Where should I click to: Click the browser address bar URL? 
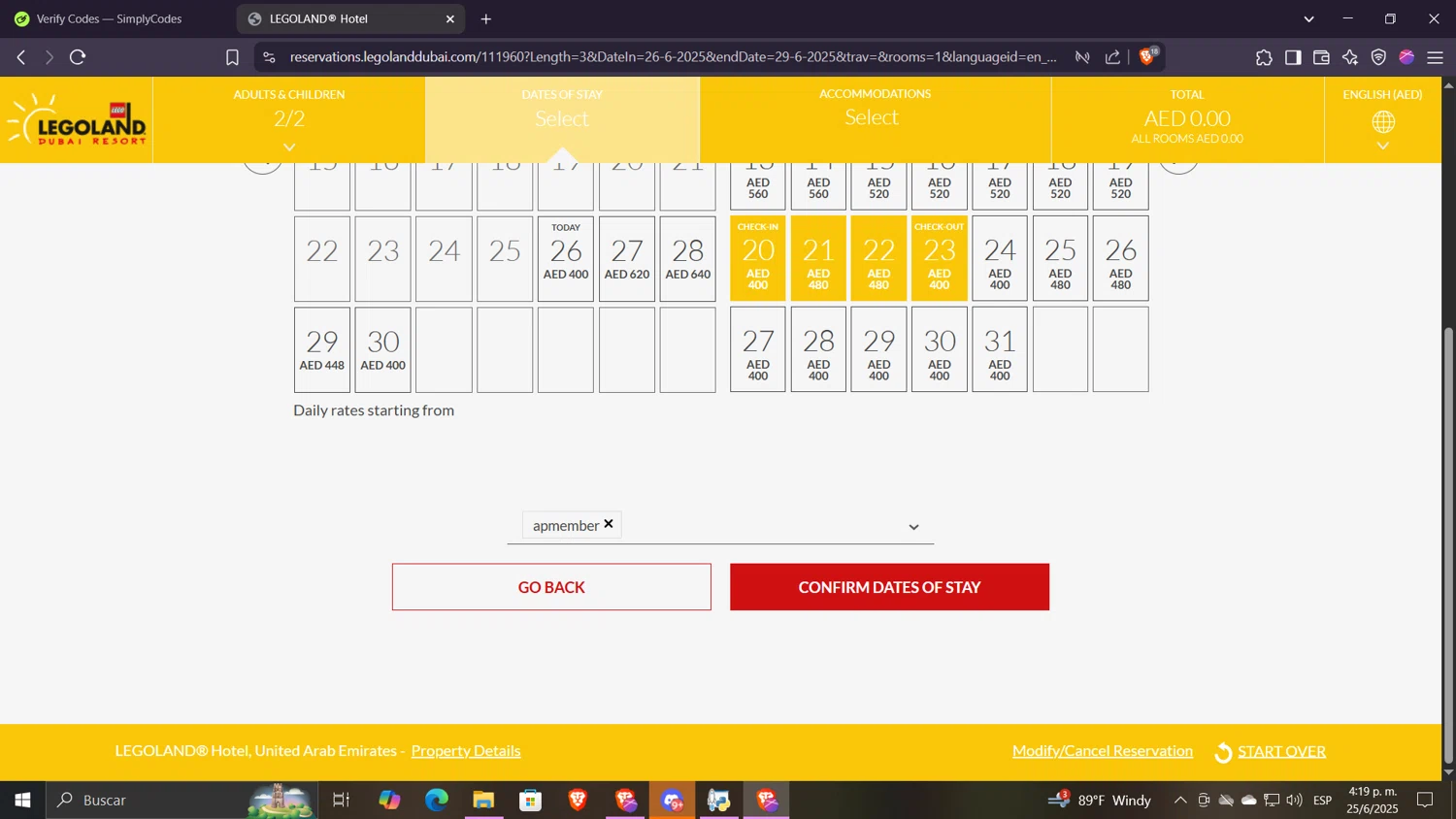tap(673, 57)
